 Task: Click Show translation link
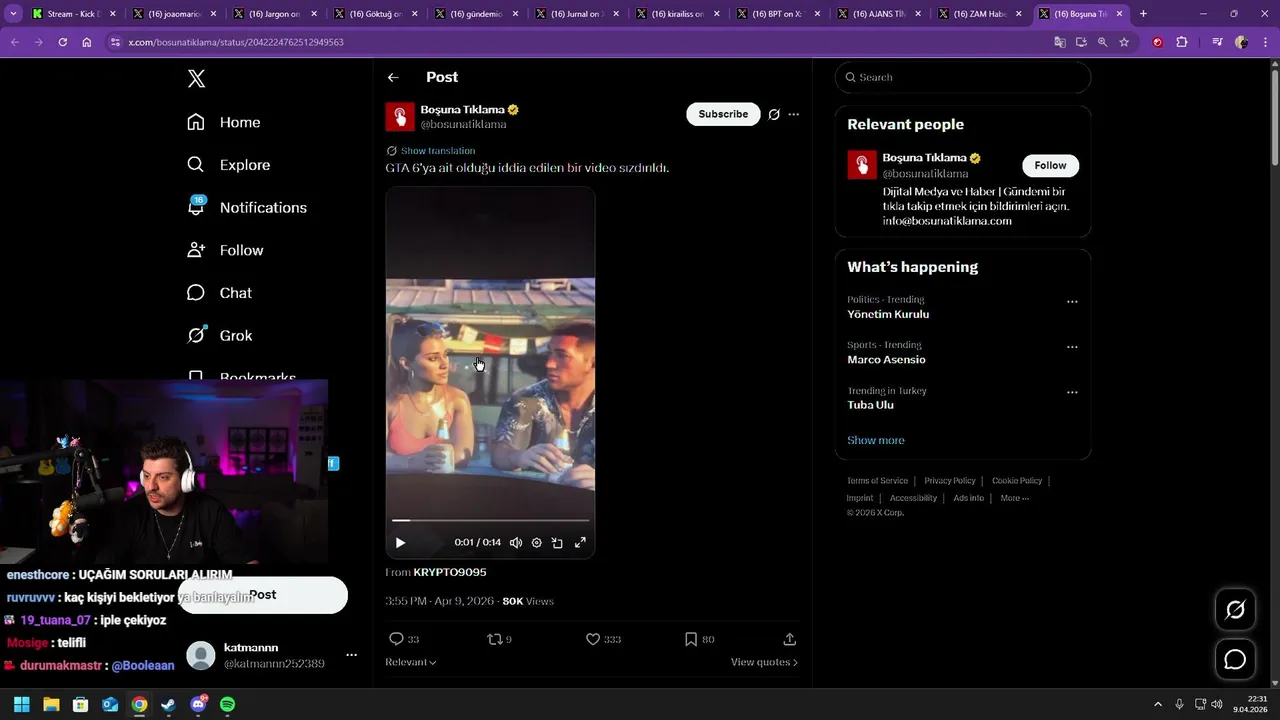(x=438, y=151)
